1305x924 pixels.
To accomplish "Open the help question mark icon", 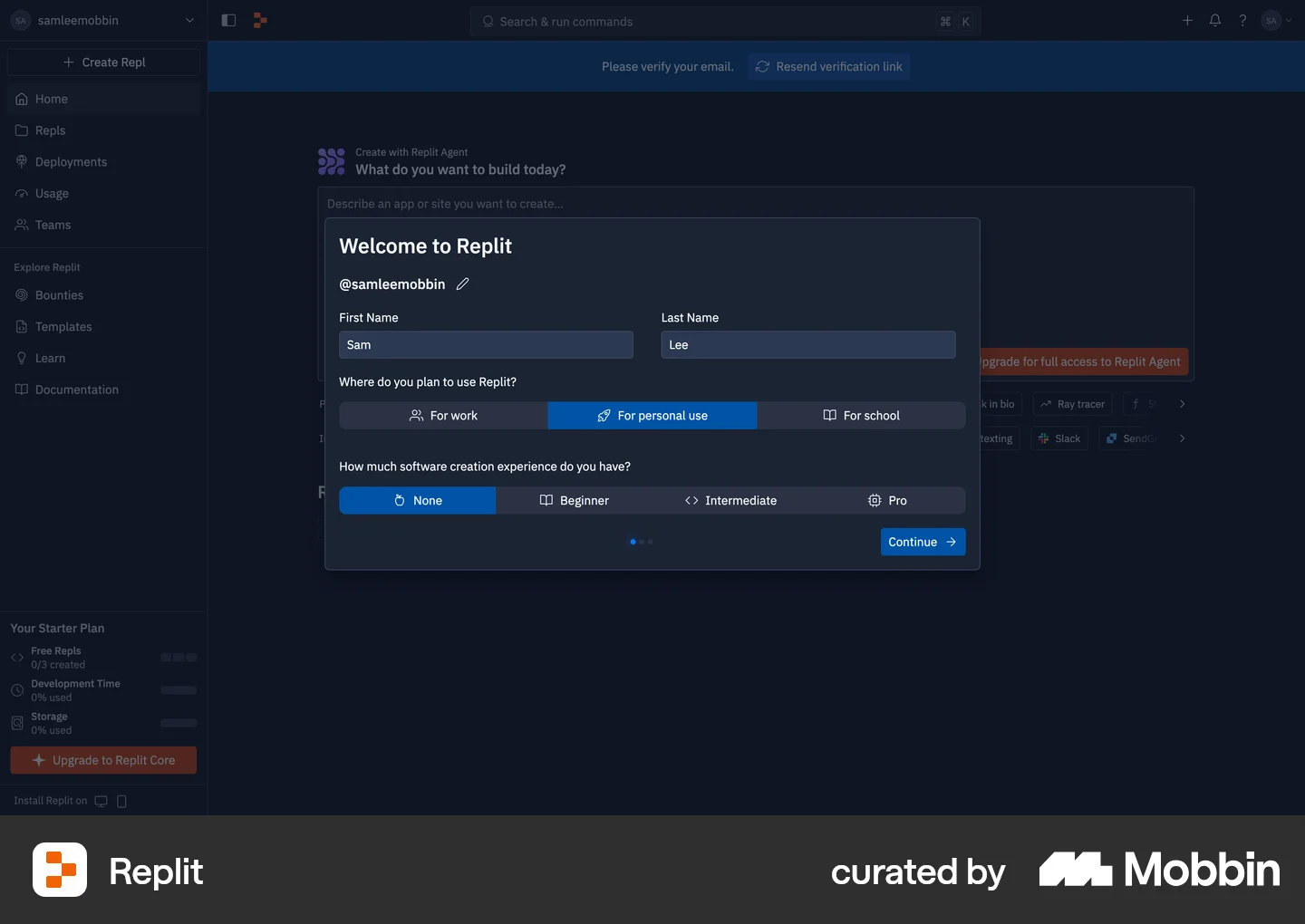I will [x=1242, y=20].
